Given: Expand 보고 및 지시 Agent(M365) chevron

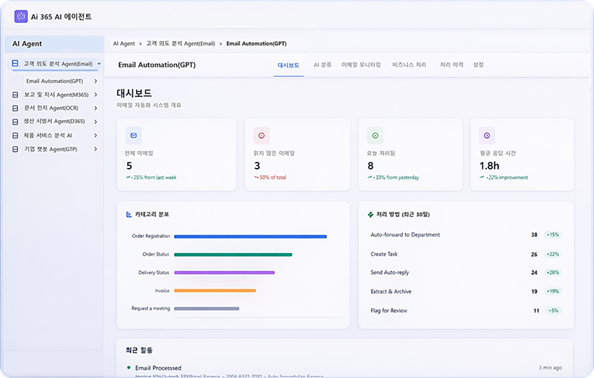Looking at the screenshot, I should [x=95, y=95].
